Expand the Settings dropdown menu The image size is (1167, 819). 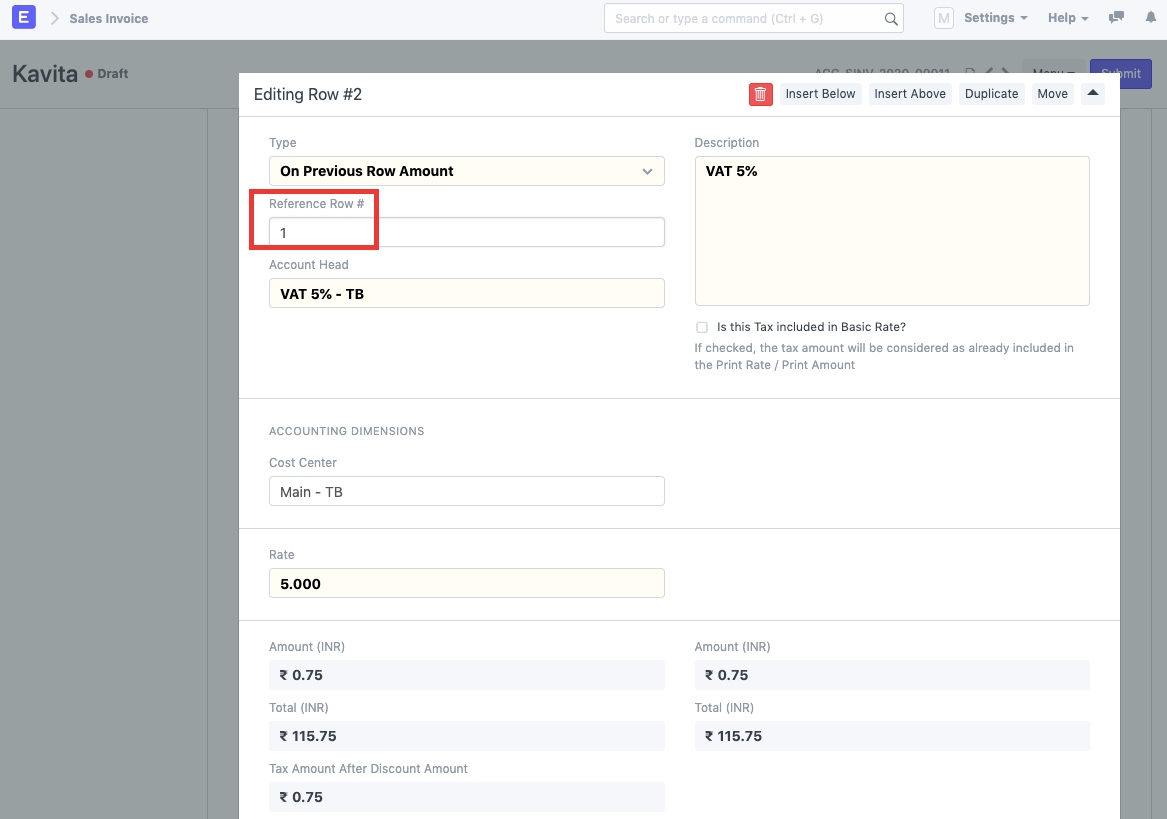coord(995,18)
